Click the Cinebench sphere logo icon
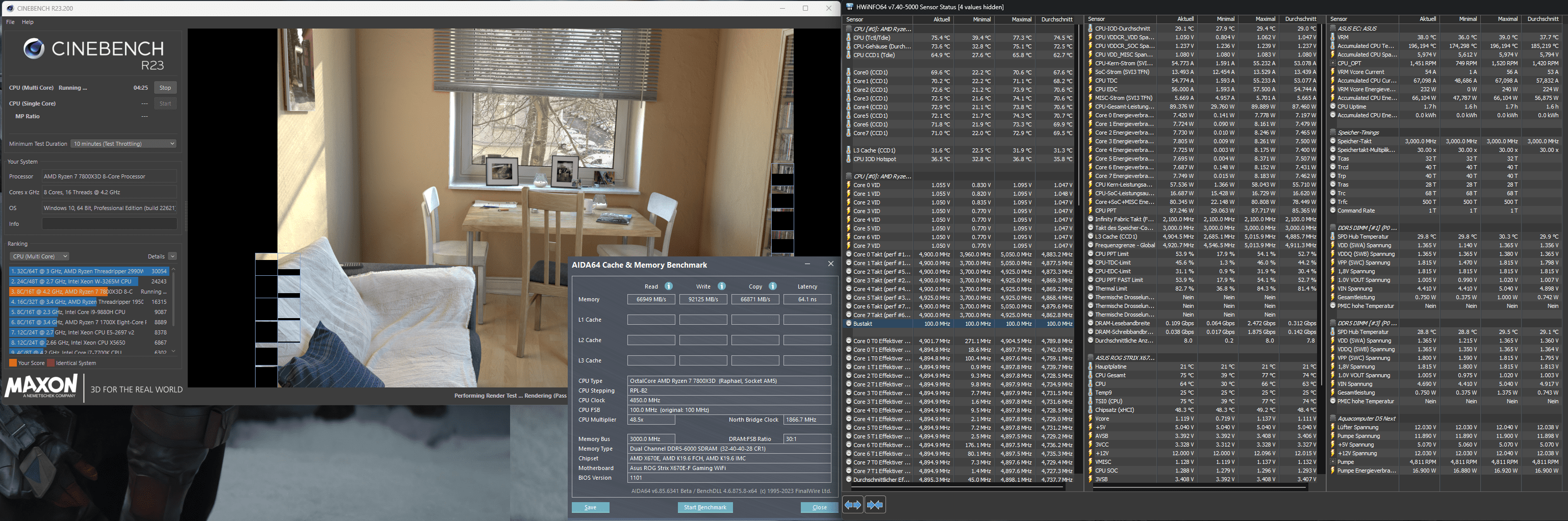The height and width of the screenshot is (521, 1568). [x=34, y=48]
